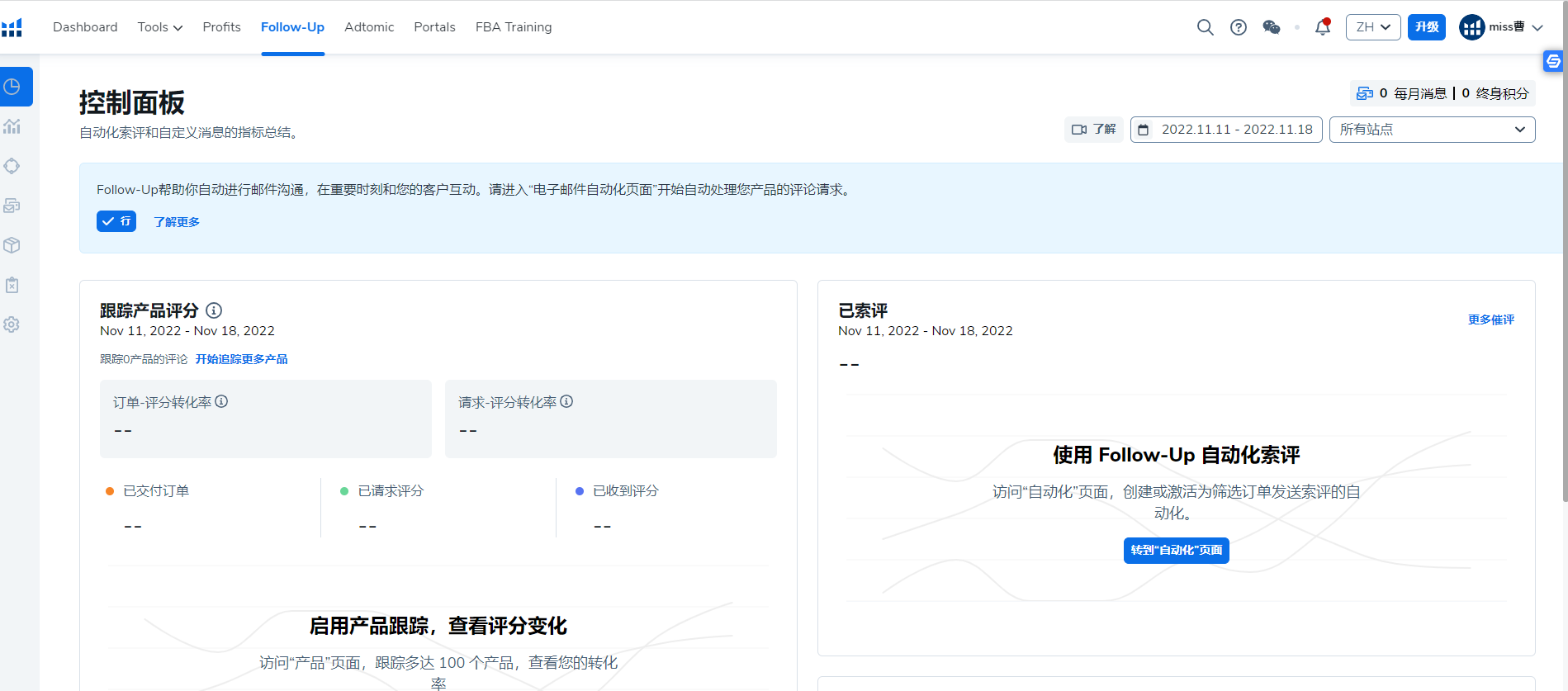
Task: Click the info icon beside 跟踪产品评分
Action: pyautogui.click(x=214, y=310)
